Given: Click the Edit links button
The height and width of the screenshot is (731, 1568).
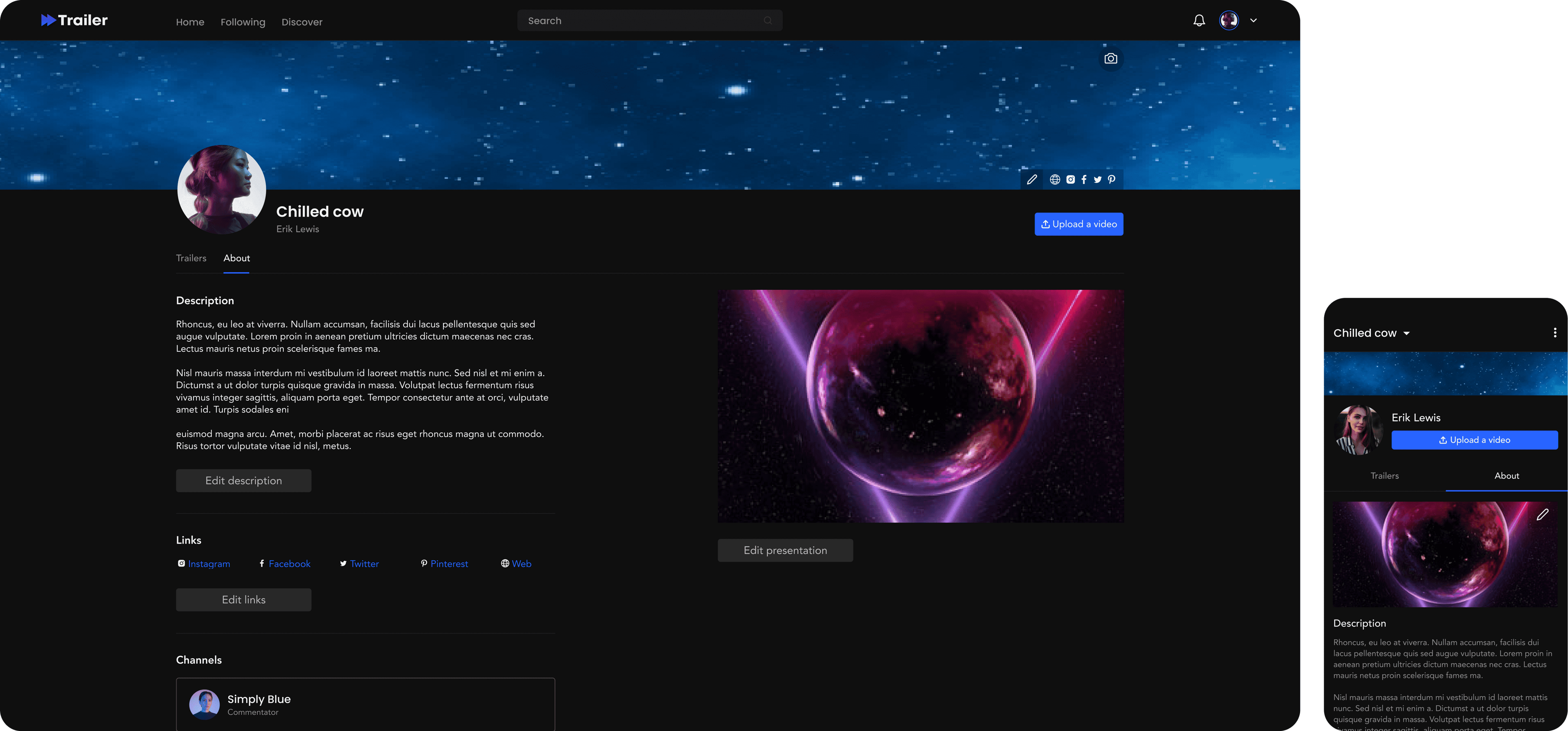Looking at the screenshot, I should click(x=243, y=600).
